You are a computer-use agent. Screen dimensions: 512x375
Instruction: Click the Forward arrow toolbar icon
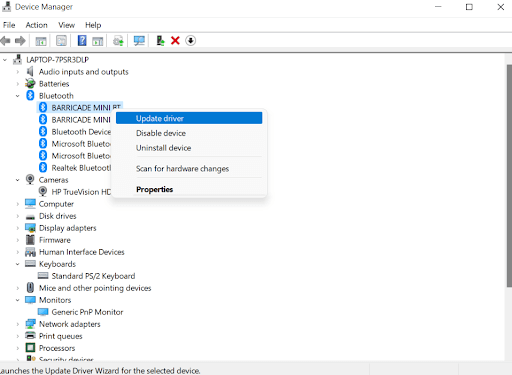20,41
